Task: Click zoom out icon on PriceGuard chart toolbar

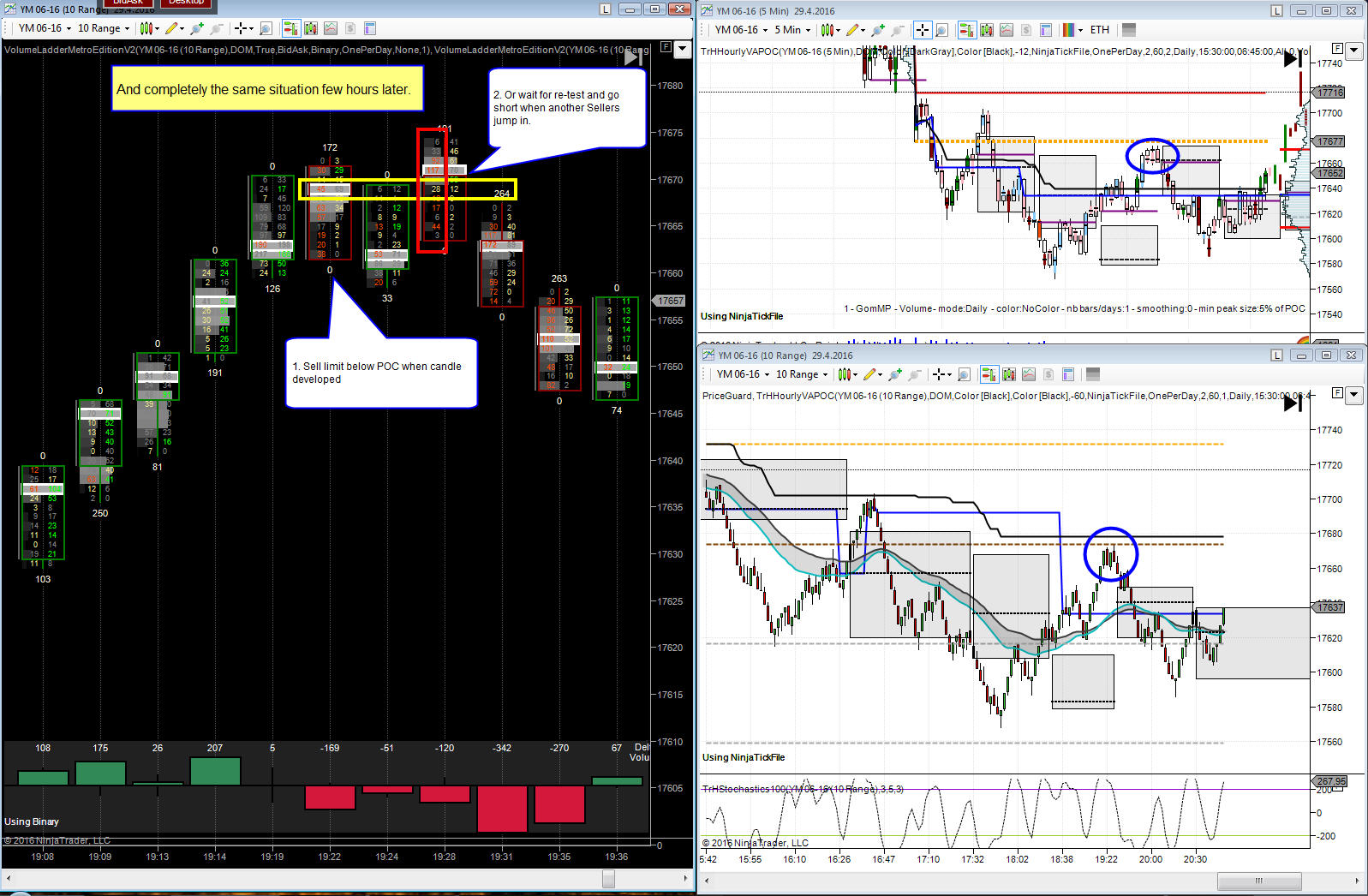Action: [x=915, y=374]
